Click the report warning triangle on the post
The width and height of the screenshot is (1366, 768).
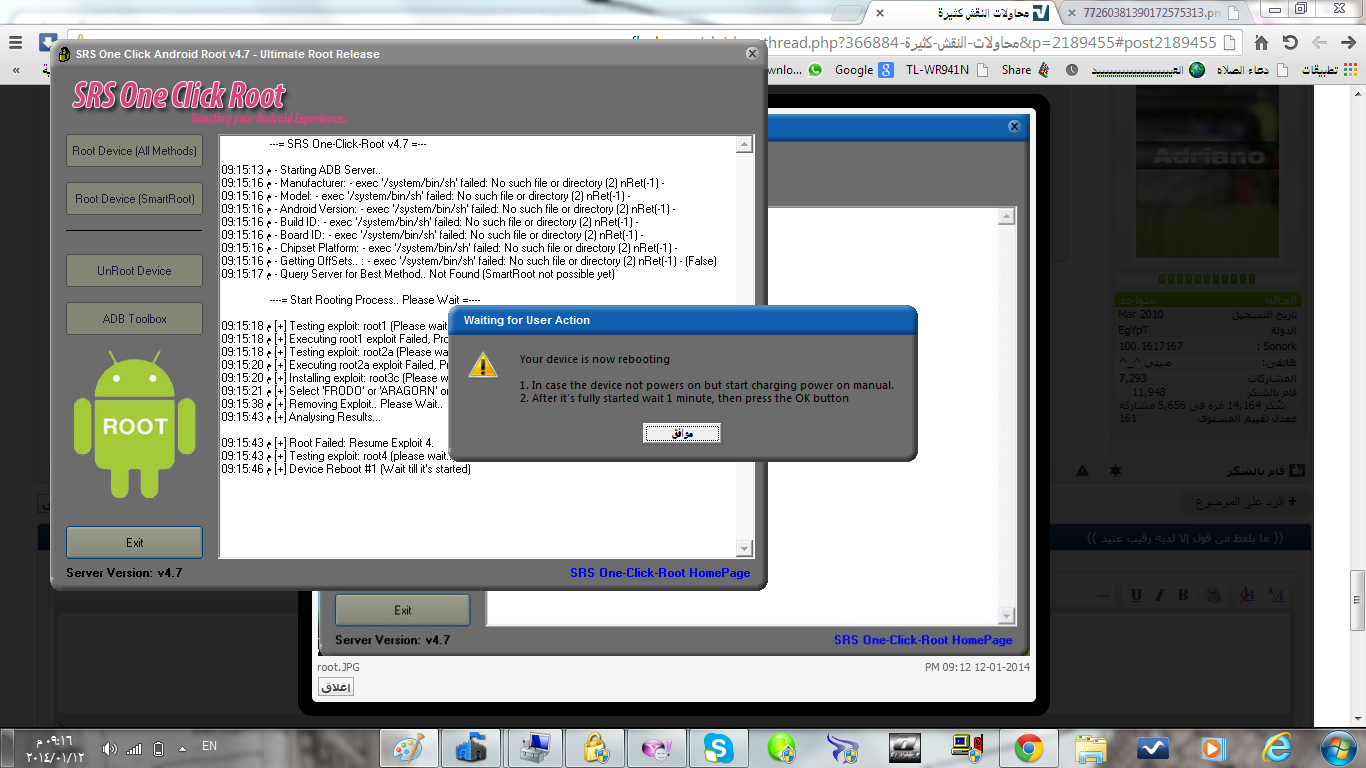tap(1082, 470)
